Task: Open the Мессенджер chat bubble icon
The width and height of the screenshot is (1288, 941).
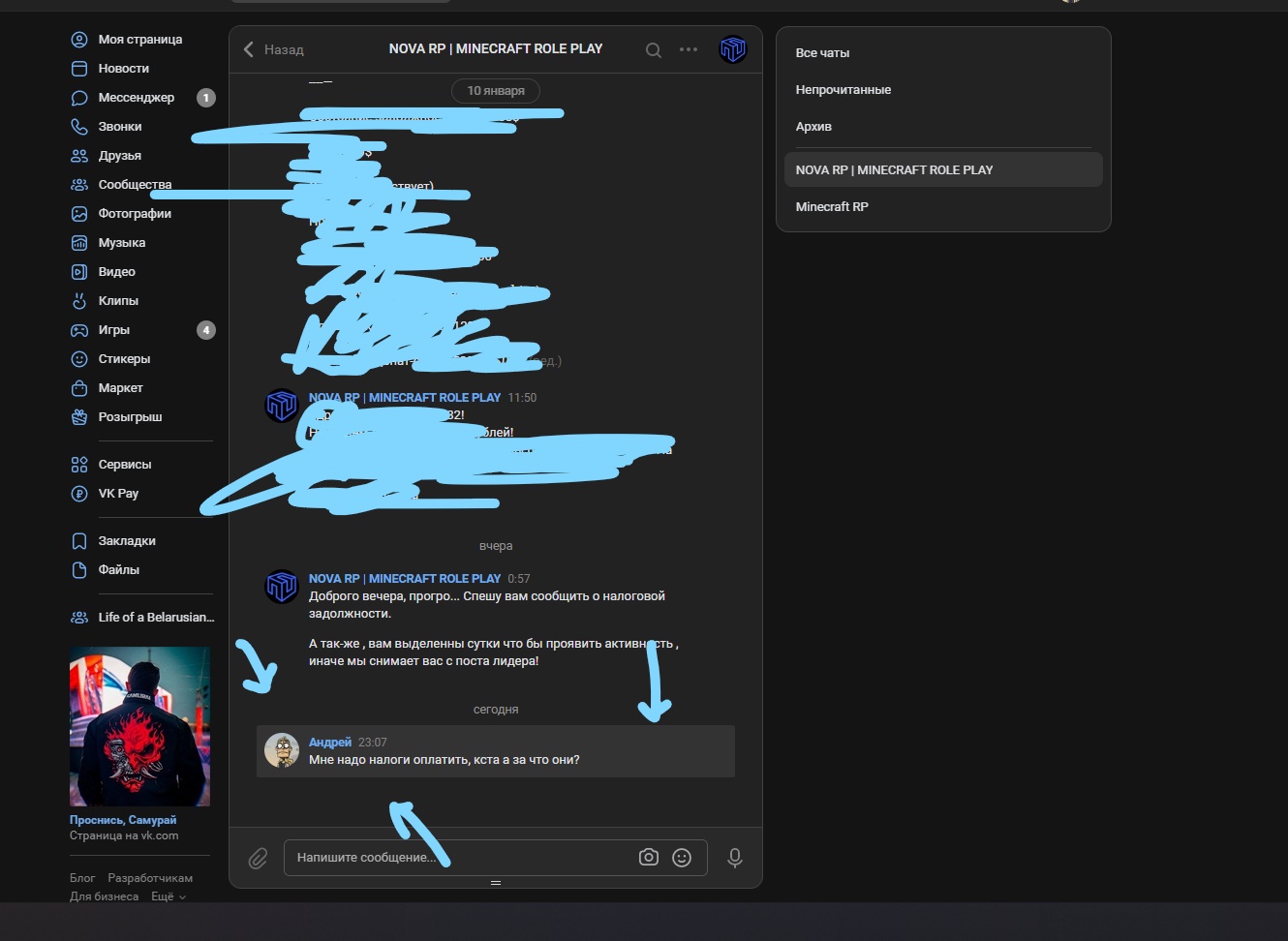Action: pos(79,98)
